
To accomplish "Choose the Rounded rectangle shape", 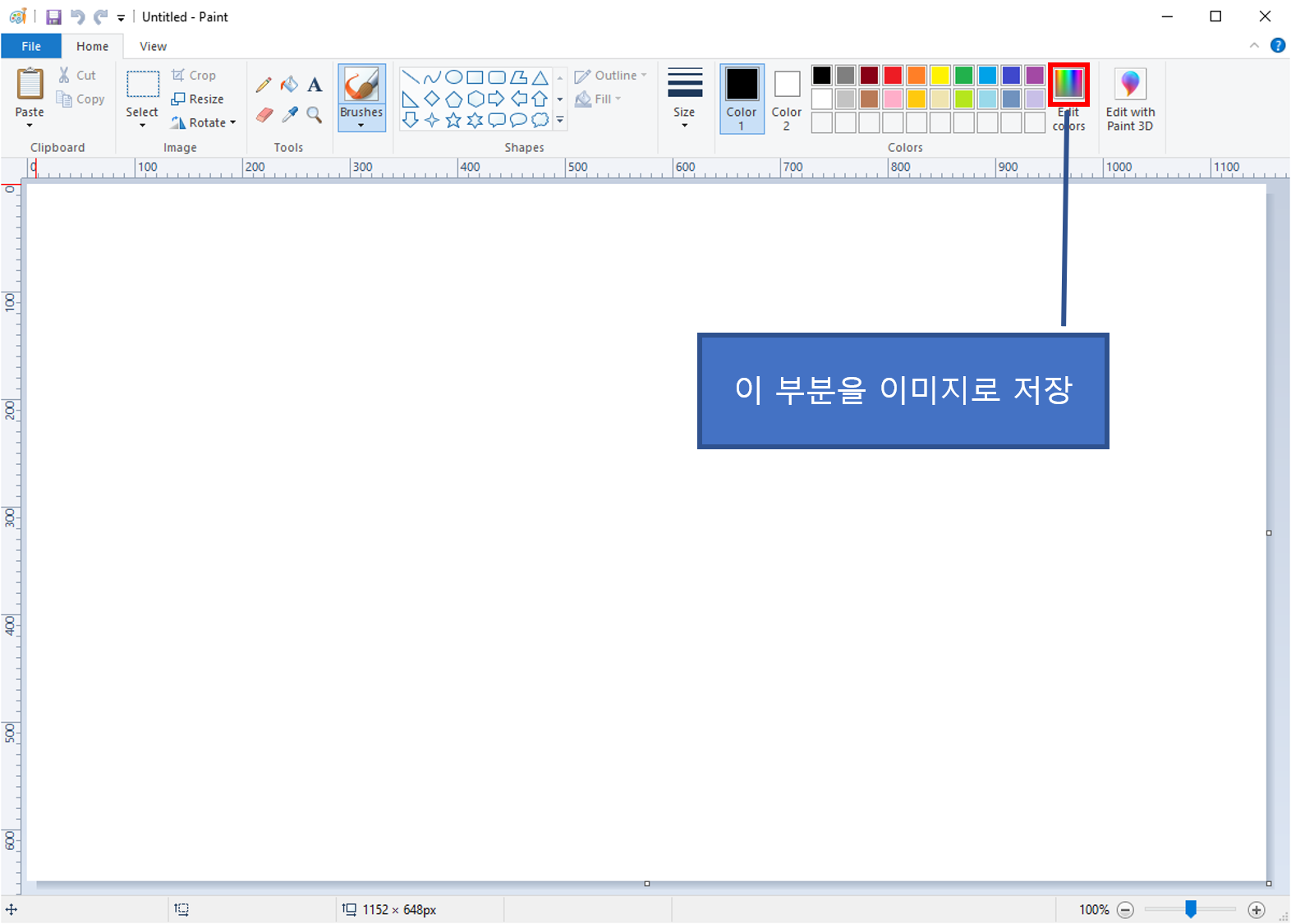I will click(x=497, y=78).
